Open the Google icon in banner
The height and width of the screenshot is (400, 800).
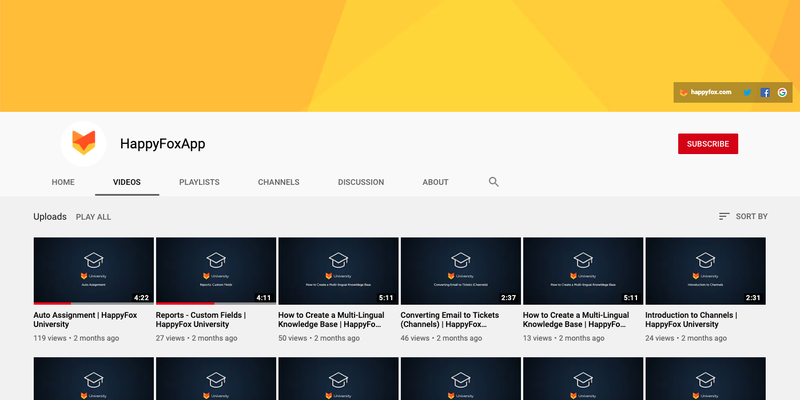(x=782, y=92)
